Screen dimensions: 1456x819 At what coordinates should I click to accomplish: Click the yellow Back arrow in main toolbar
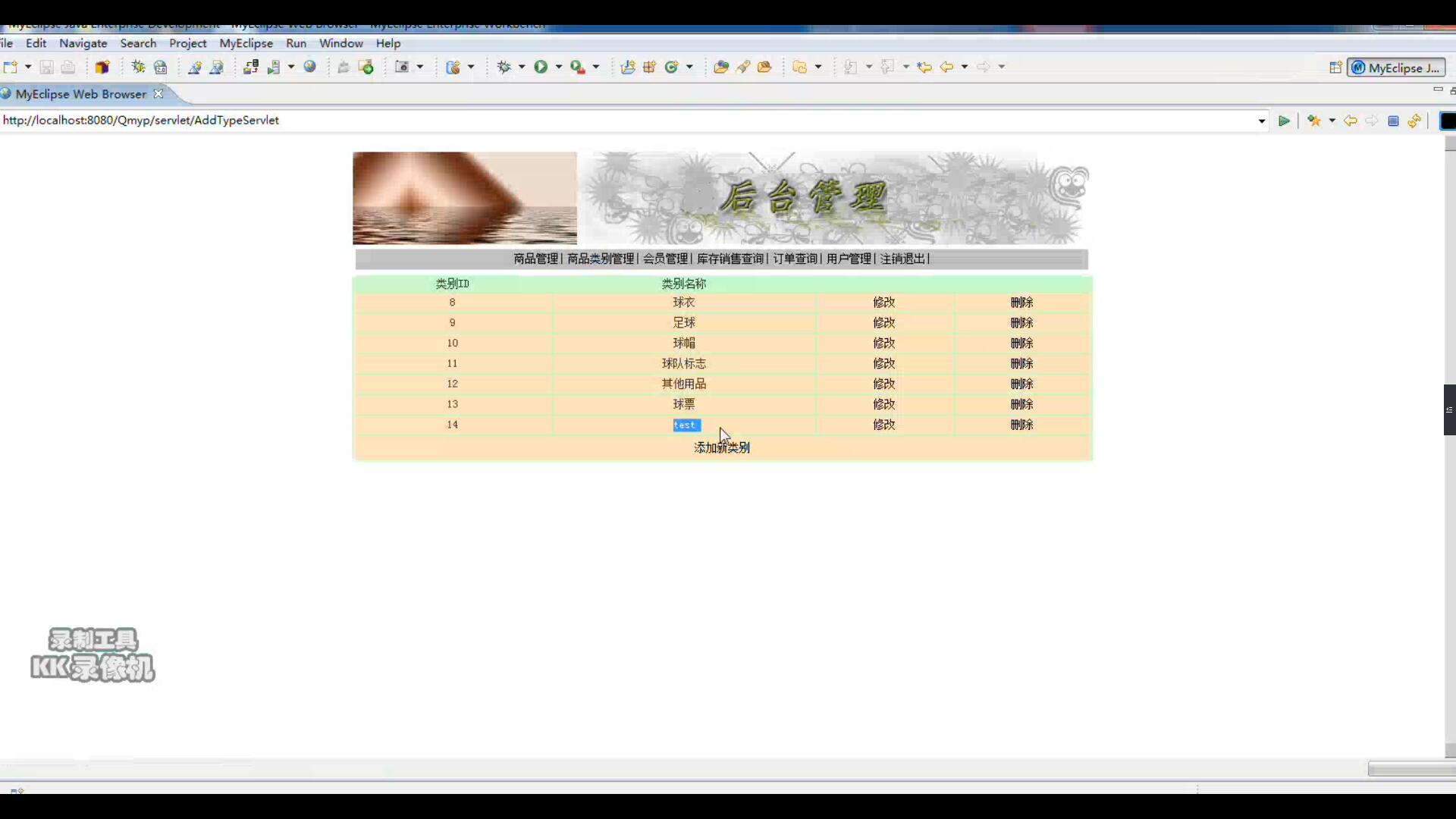[x=946, y=67]
